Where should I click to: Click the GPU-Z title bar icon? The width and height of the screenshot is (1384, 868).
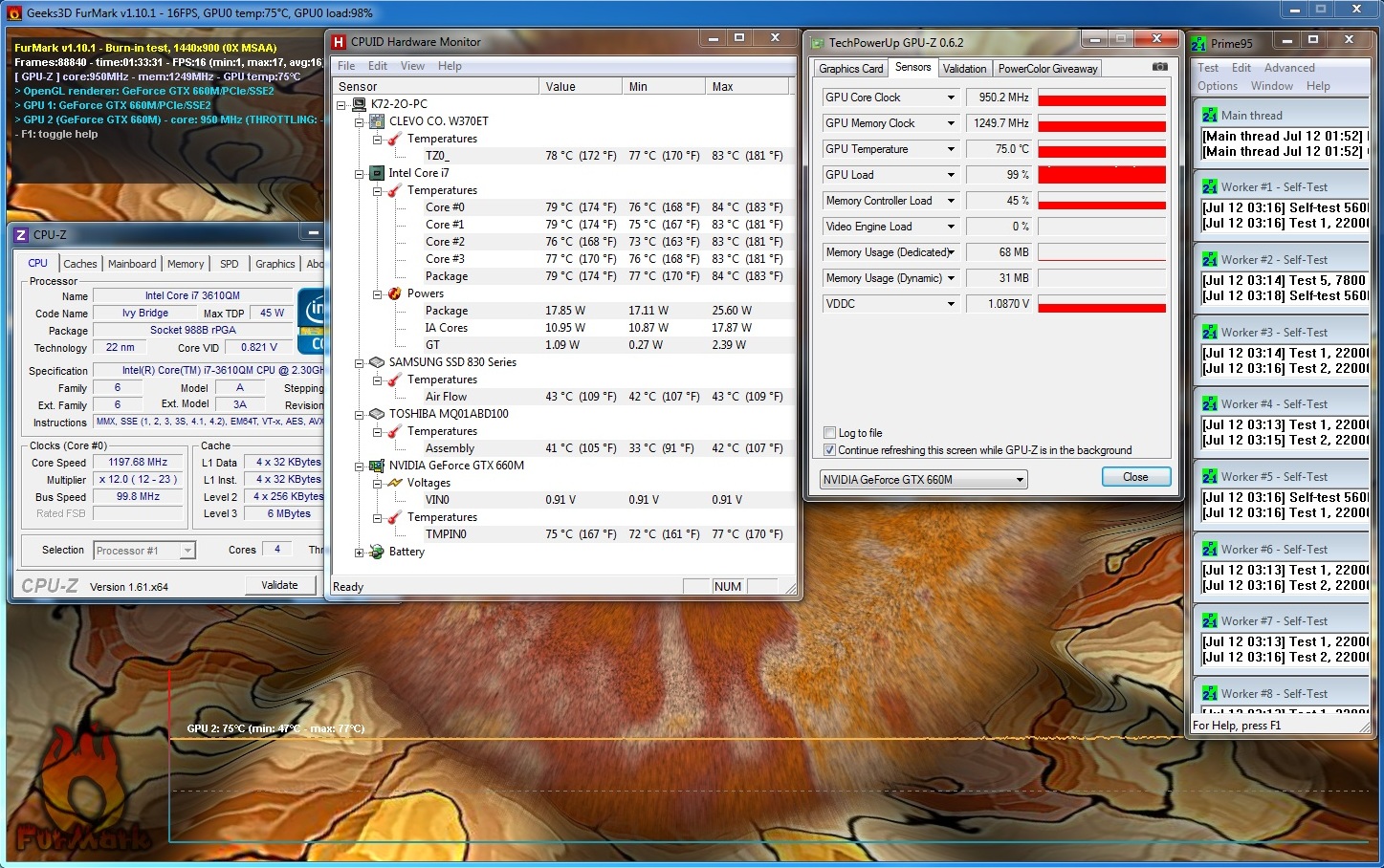pyautogui.click(x=817, y=43)
